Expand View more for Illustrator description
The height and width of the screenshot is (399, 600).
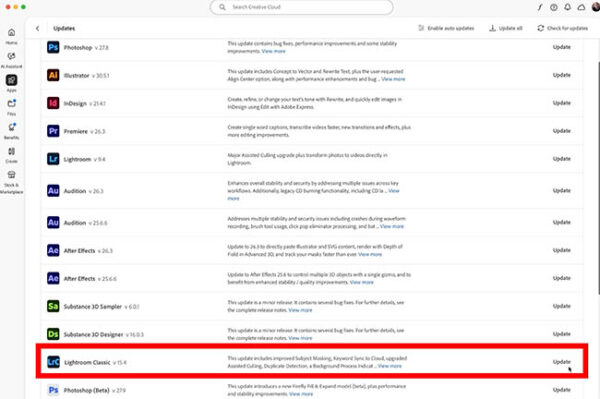point(393,79)
